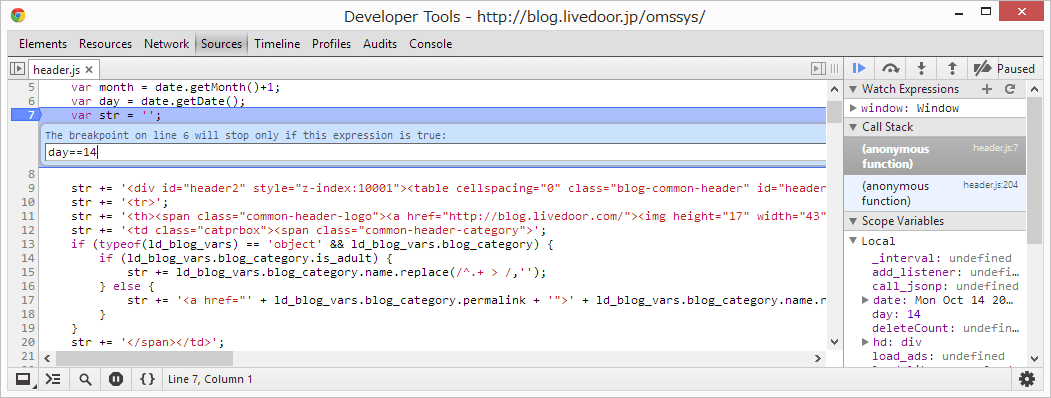Click the call_jsonp variable row

[x=945, y=286]
